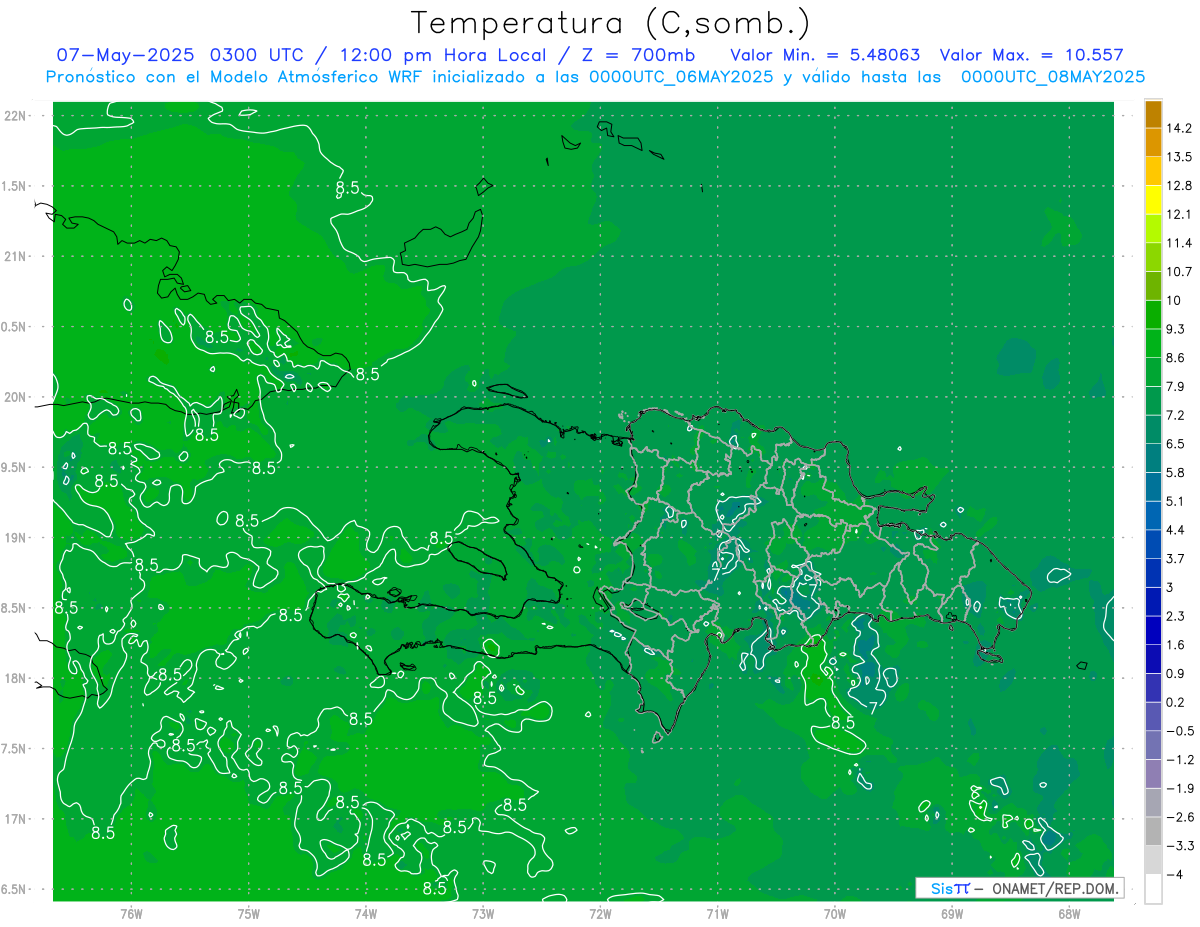Click the 18N latitude axis label

pyautogui.click(x=15, y=679)
